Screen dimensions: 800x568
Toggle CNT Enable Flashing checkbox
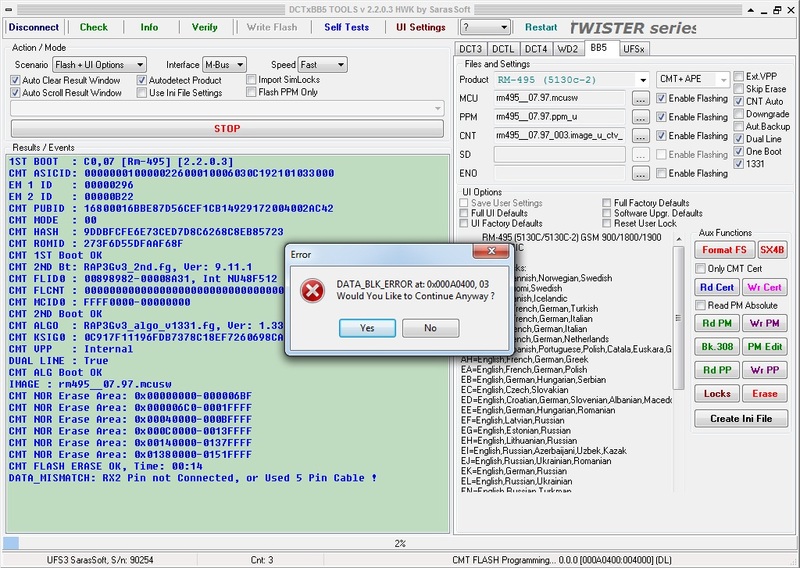[x=661, y=136]
